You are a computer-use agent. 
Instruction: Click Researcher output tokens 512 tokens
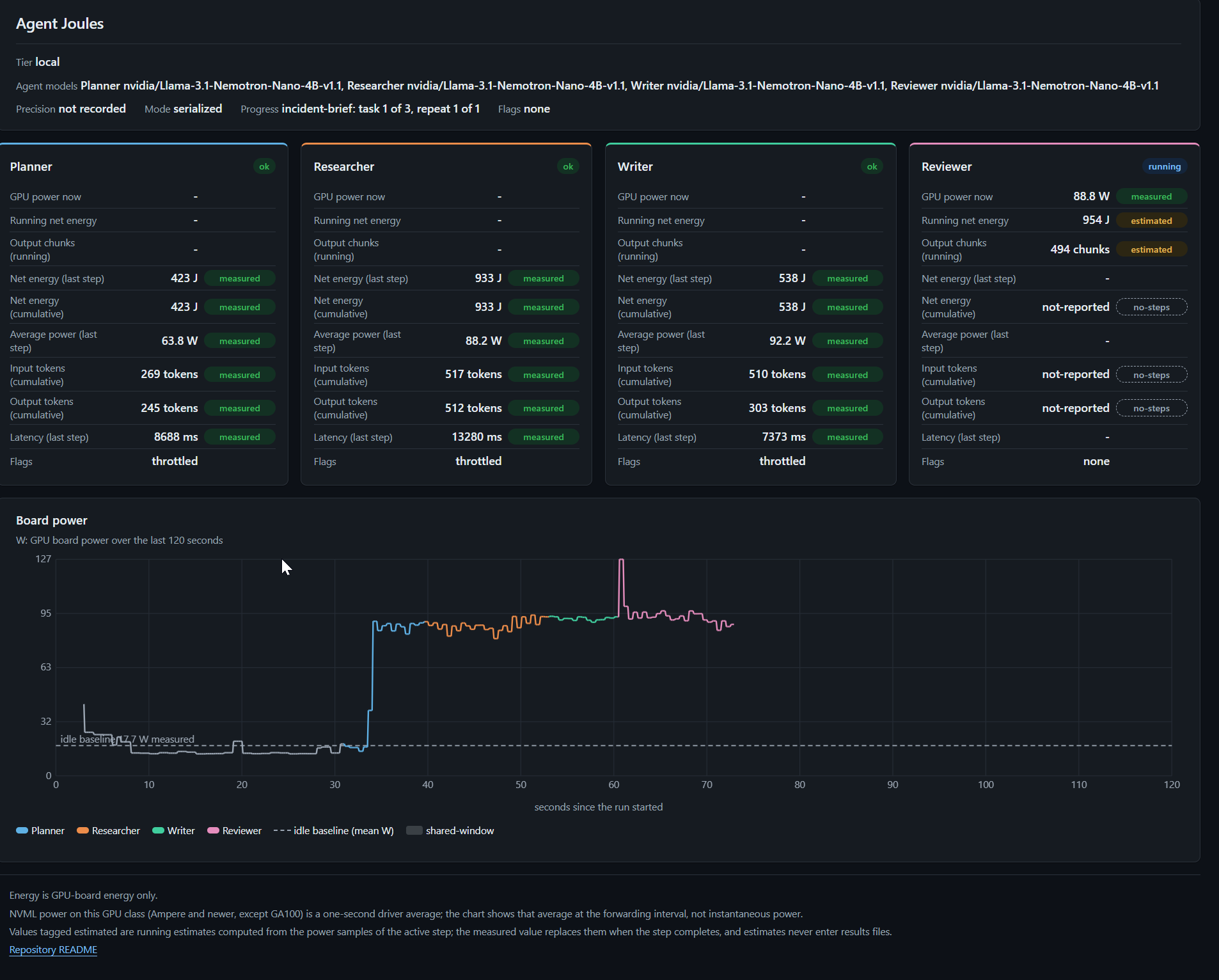pos(473,408)
